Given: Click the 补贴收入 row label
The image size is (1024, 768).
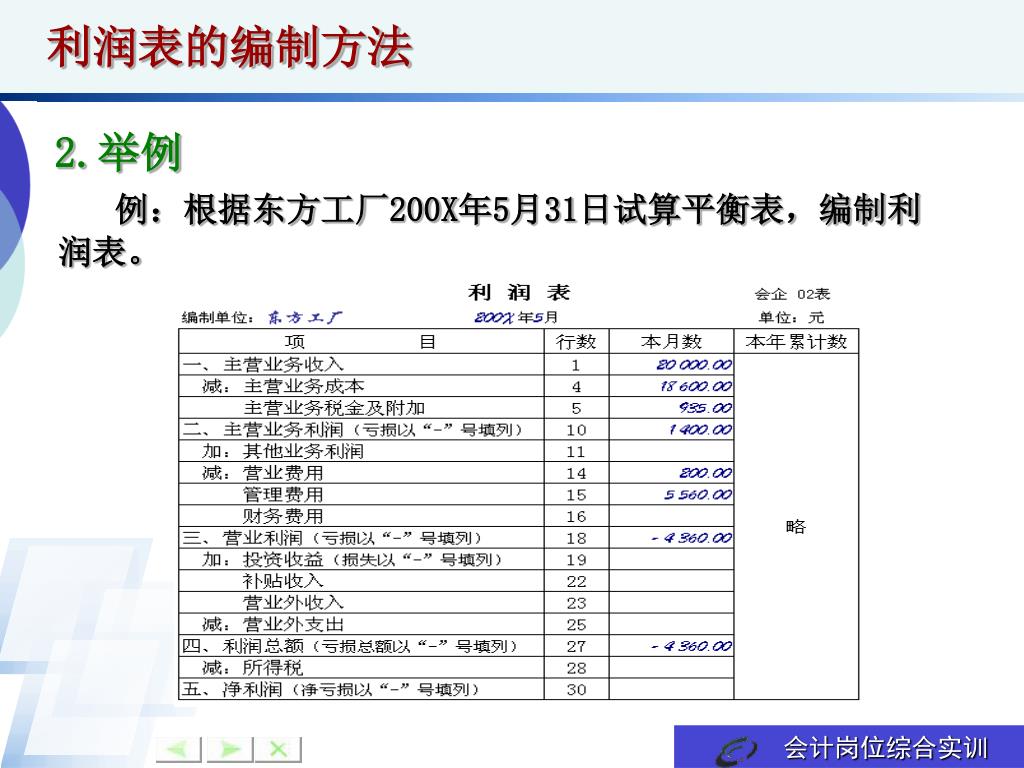Looking at the screenshot, I should (x=283, y=581).
